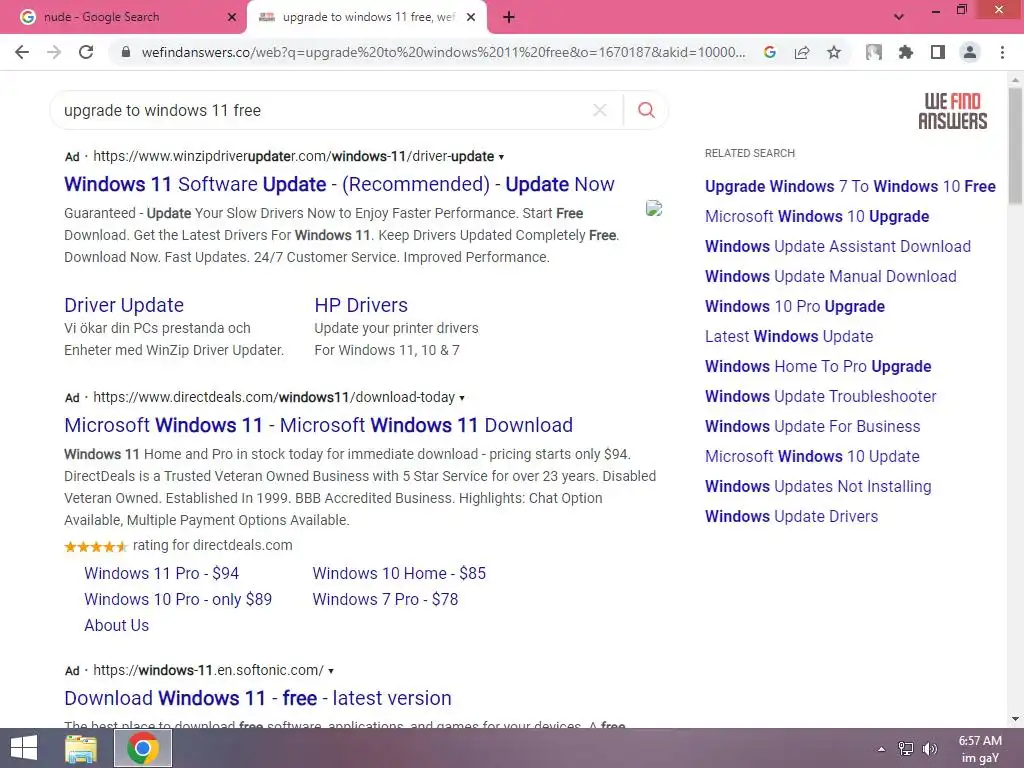Open 'Windows 7 Pro - $78' link

pyautogui.click(x=385, y=600)
